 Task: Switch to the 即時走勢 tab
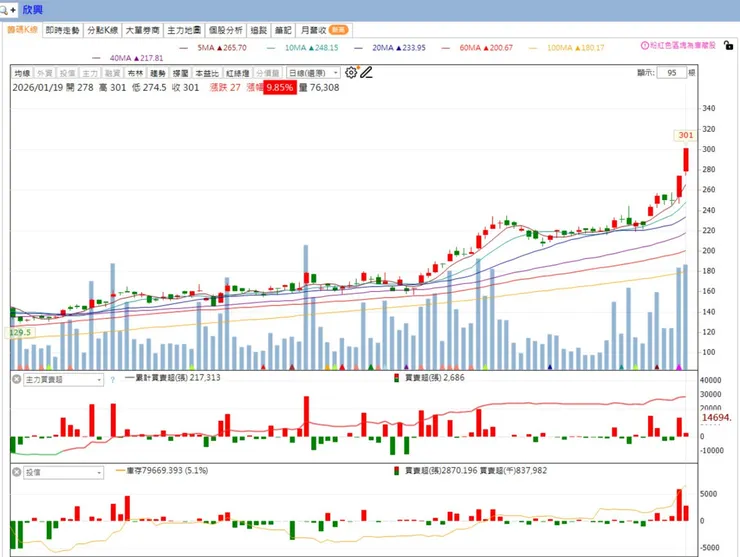pyautogui.click(x=62, y=30)
